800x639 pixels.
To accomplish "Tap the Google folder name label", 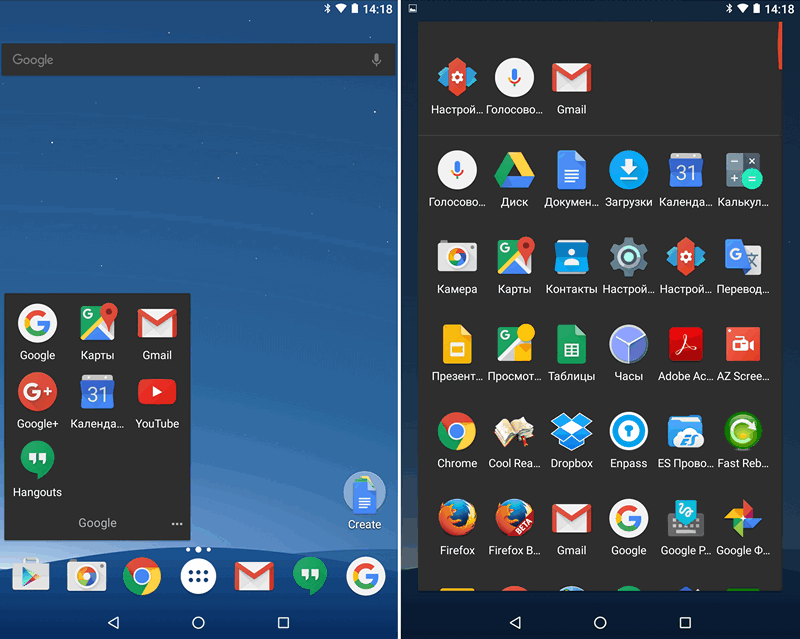I will click(97, 523).
